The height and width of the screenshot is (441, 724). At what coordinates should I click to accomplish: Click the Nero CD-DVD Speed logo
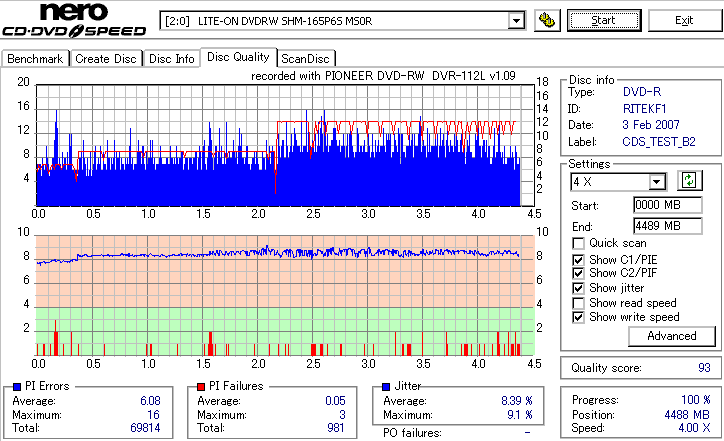tap(74, 20)
